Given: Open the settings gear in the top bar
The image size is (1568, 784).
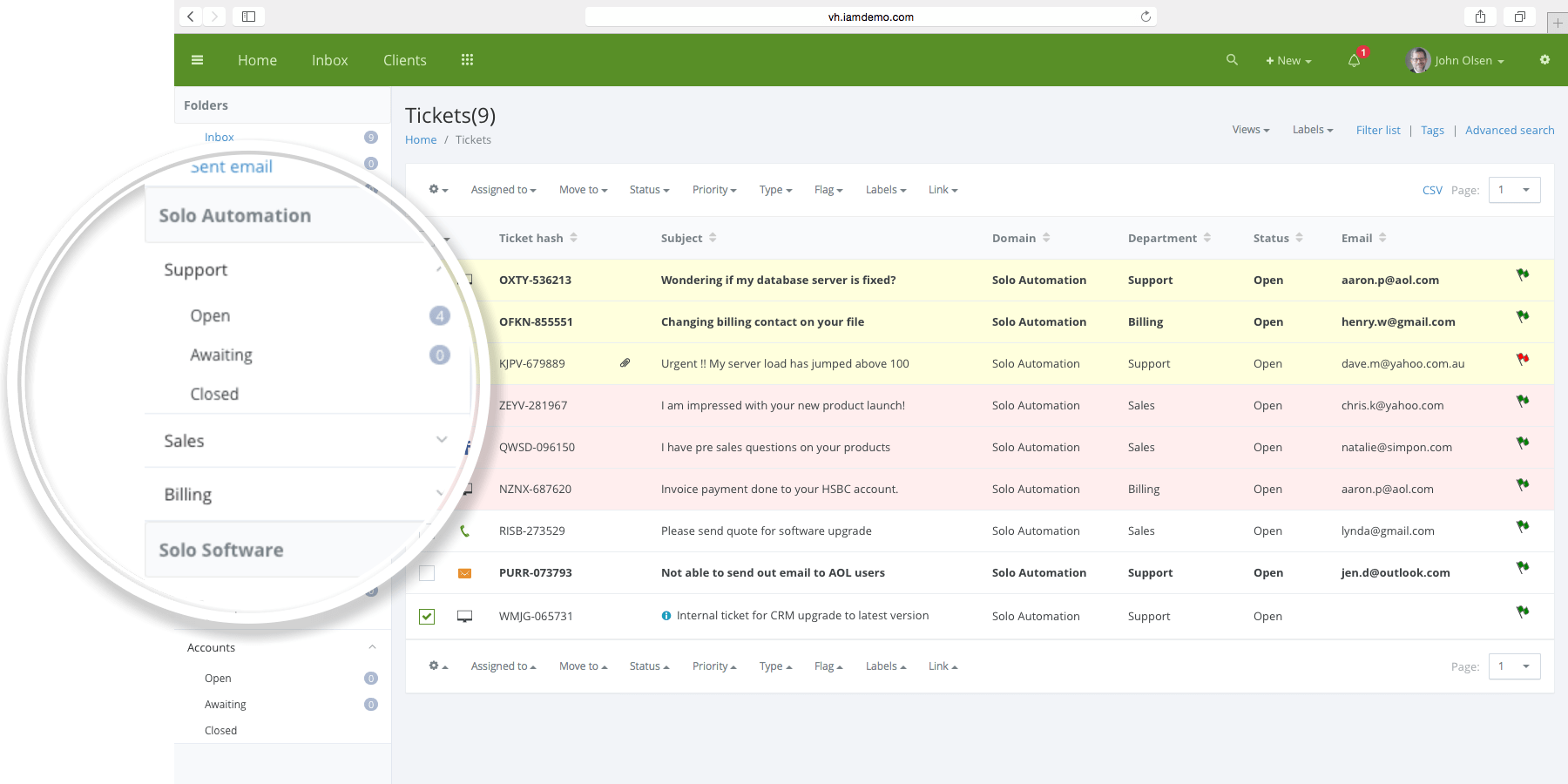Looking at the screenshot, I should click(1544, 60).
